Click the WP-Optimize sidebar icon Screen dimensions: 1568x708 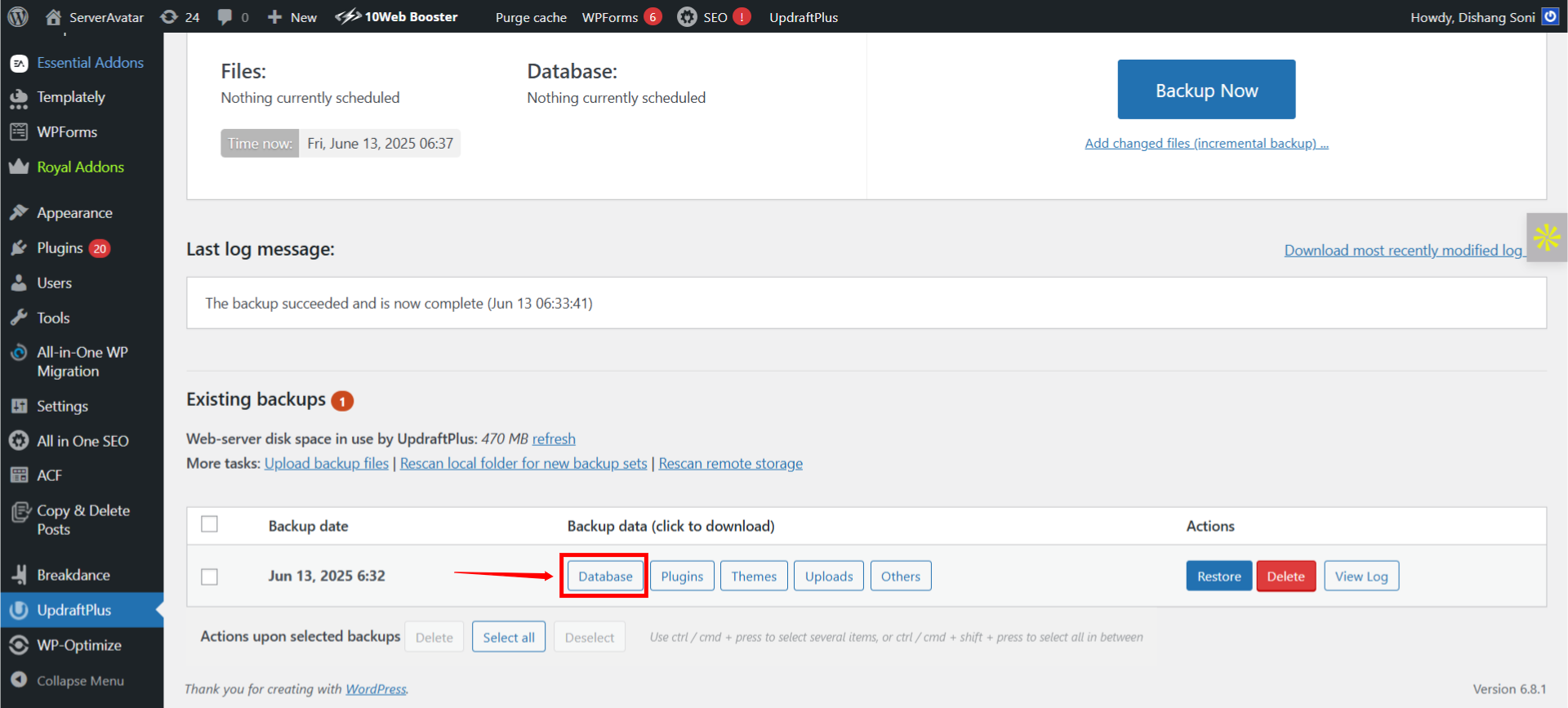19,645
